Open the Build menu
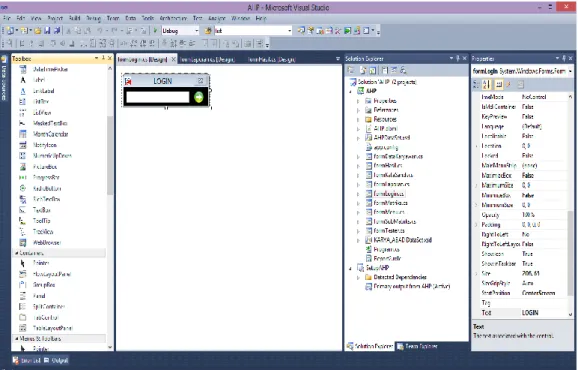Image resolution: width=578 pixels, height=370 pixels. tap(75, 18)
